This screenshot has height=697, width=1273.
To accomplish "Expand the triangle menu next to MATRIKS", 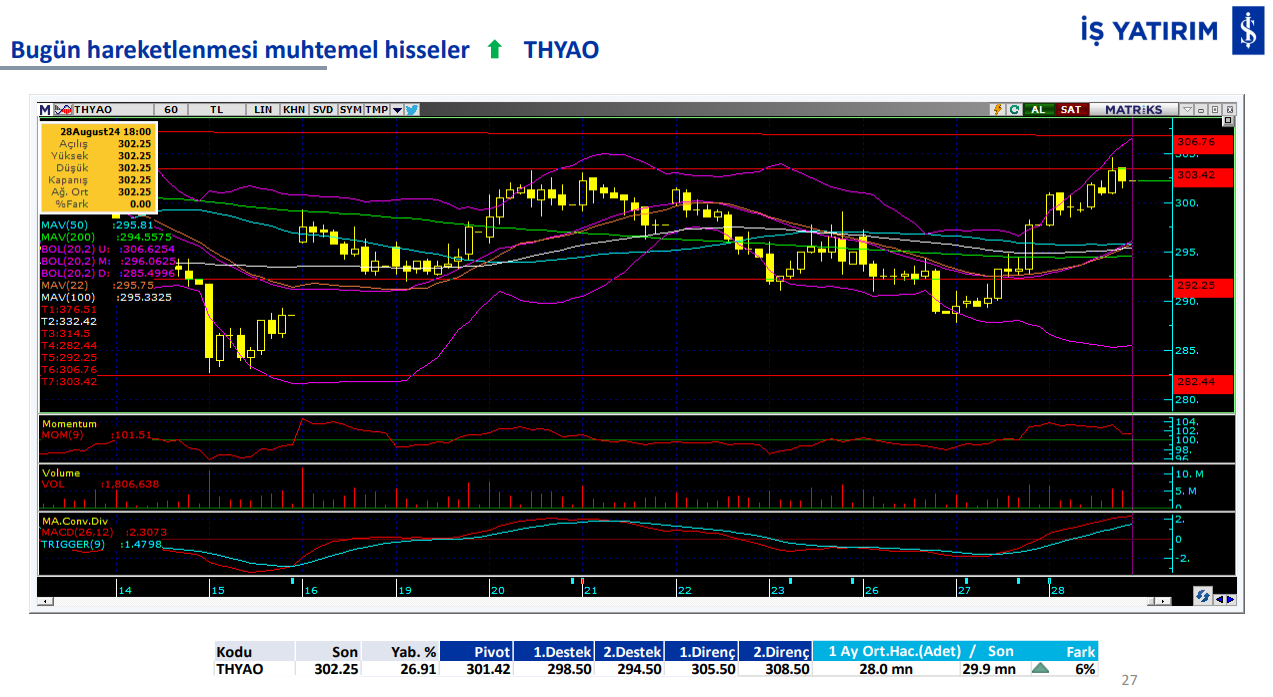I will [1186, 109].
